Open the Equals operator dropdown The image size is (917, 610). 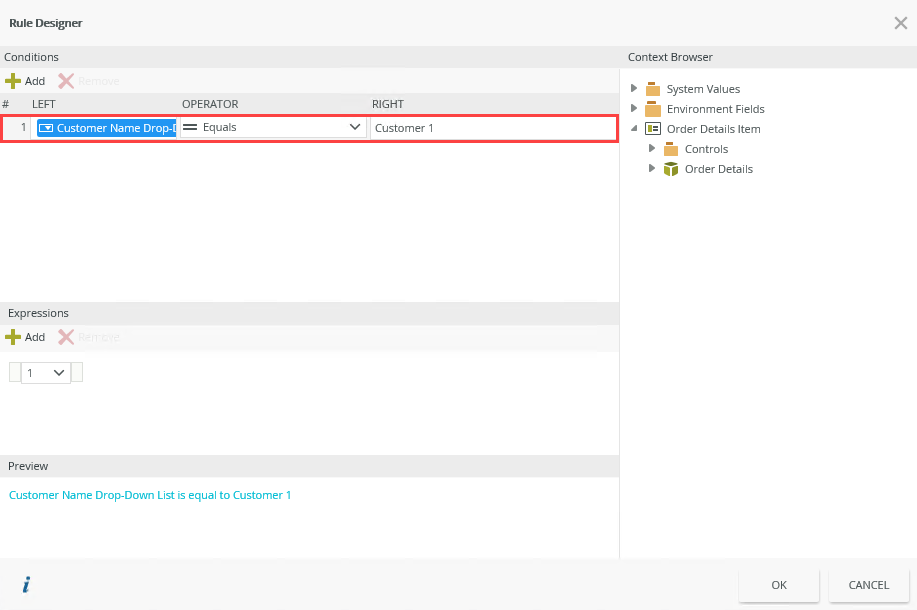(x=354, y=128)
